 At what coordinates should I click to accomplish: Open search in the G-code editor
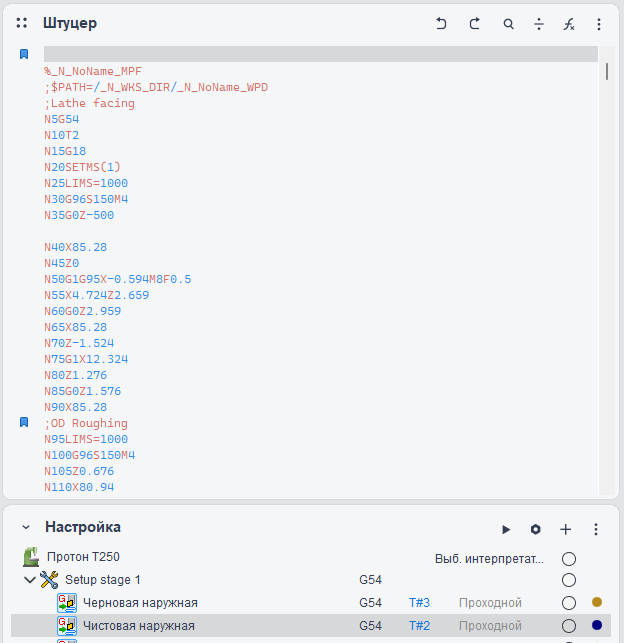click(x=508, y=24)
